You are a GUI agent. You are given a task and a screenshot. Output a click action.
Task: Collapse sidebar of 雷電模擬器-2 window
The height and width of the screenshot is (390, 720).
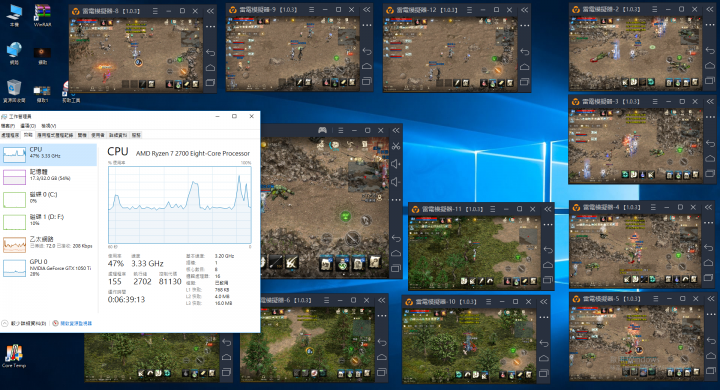pos(710,9)
